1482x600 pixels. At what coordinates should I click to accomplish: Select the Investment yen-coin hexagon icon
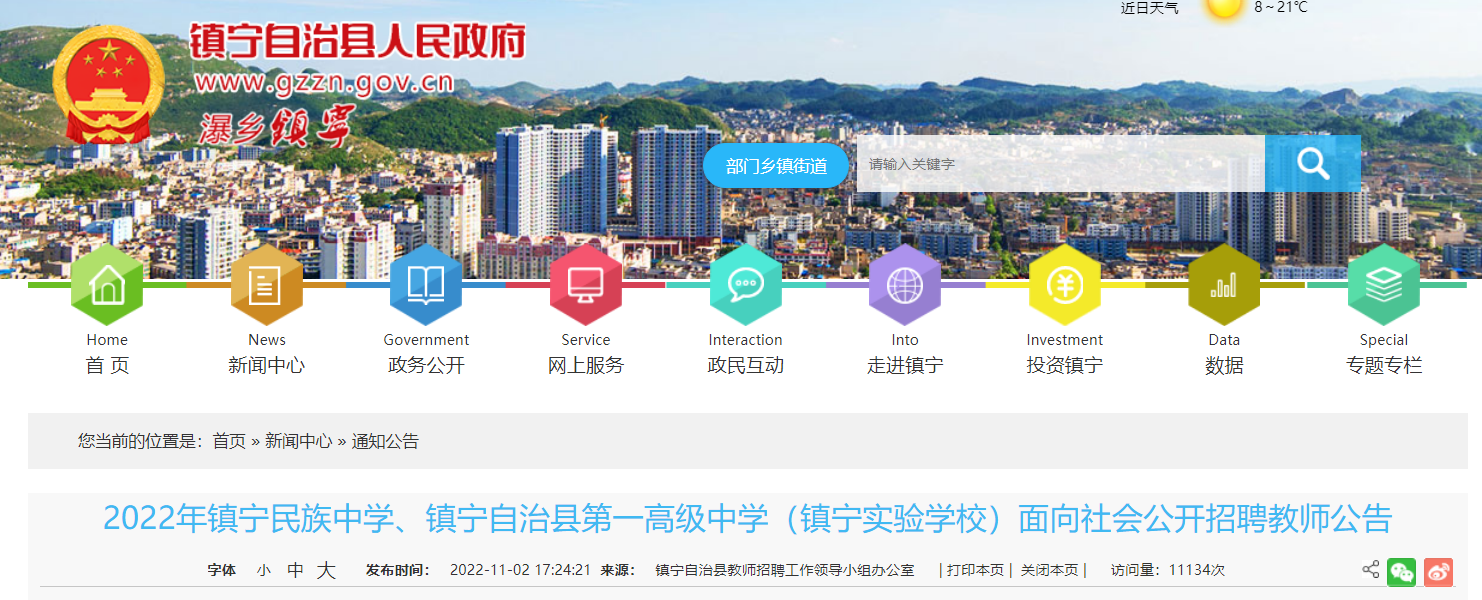click(x=1064, y=285)
